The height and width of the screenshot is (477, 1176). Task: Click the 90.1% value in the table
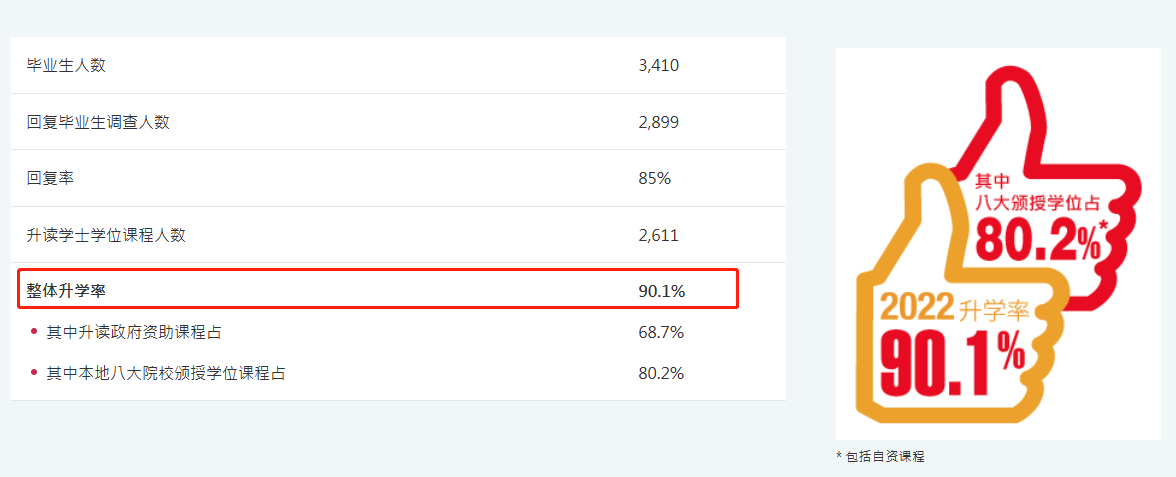tap(661, 291)
